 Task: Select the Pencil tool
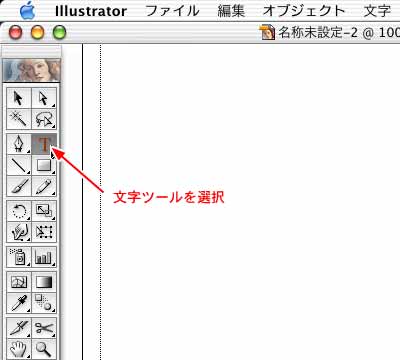tap(44, 186)
